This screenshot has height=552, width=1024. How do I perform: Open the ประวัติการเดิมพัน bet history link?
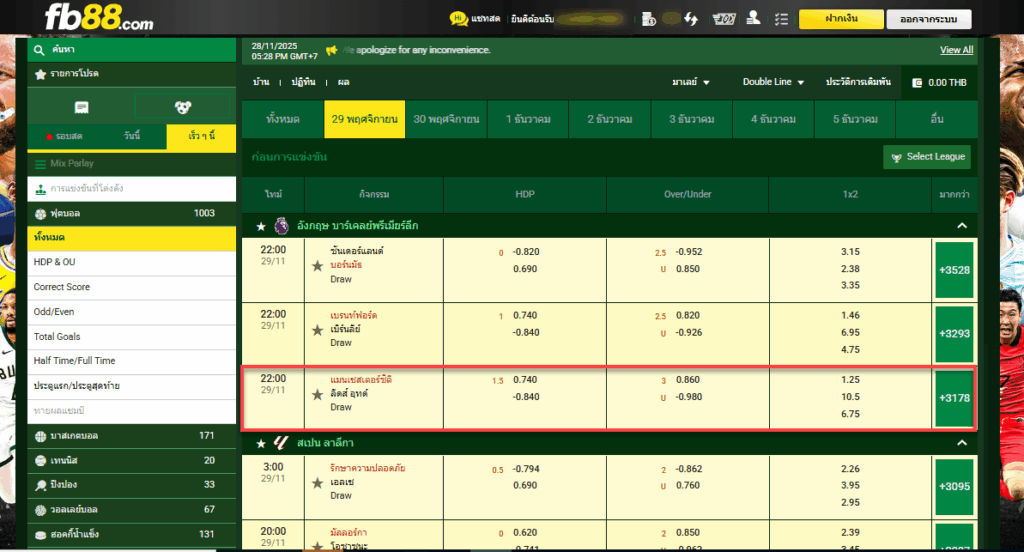pos(858,82)
